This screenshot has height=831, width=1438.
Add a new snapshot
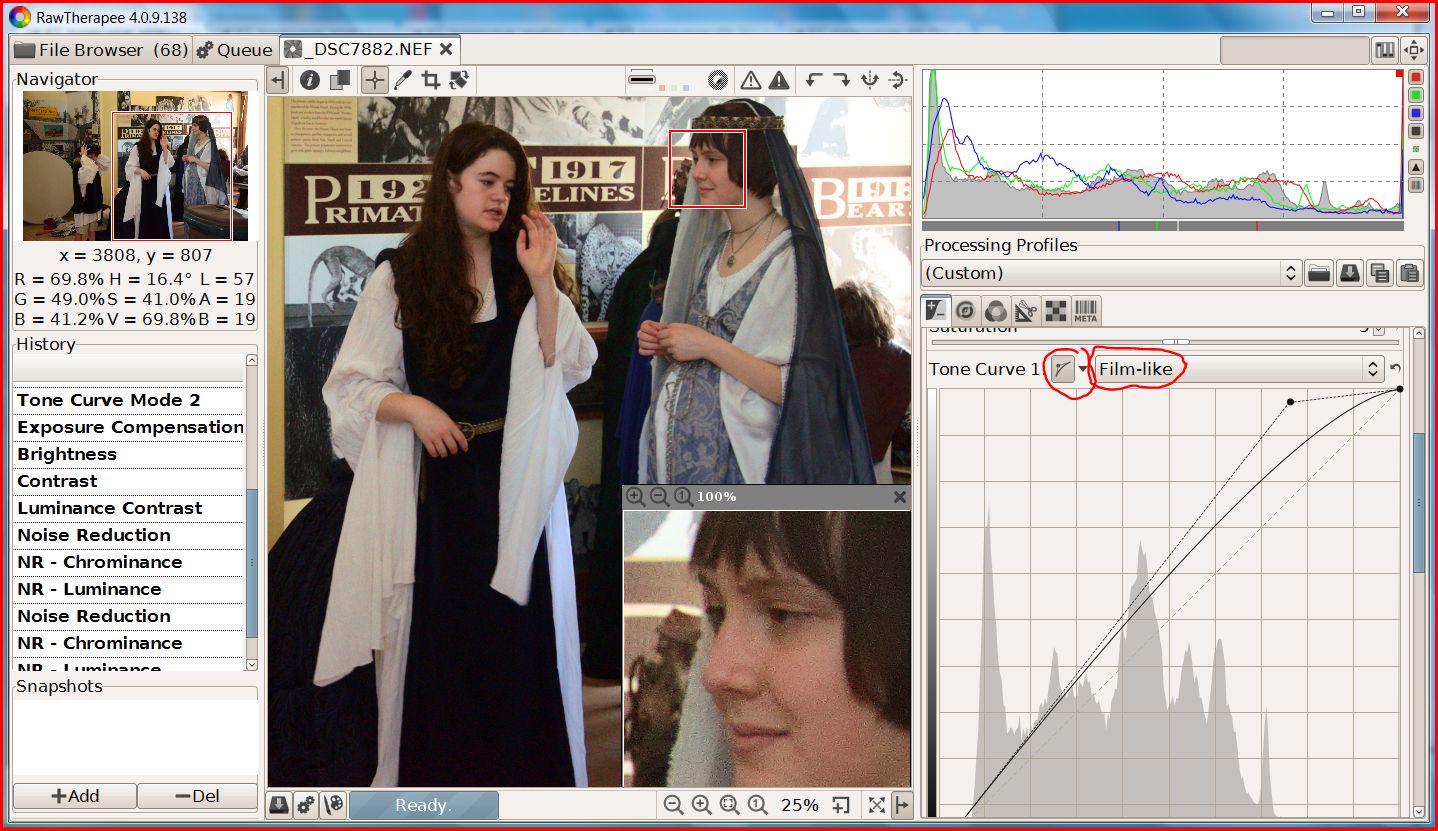coord(75,796)
